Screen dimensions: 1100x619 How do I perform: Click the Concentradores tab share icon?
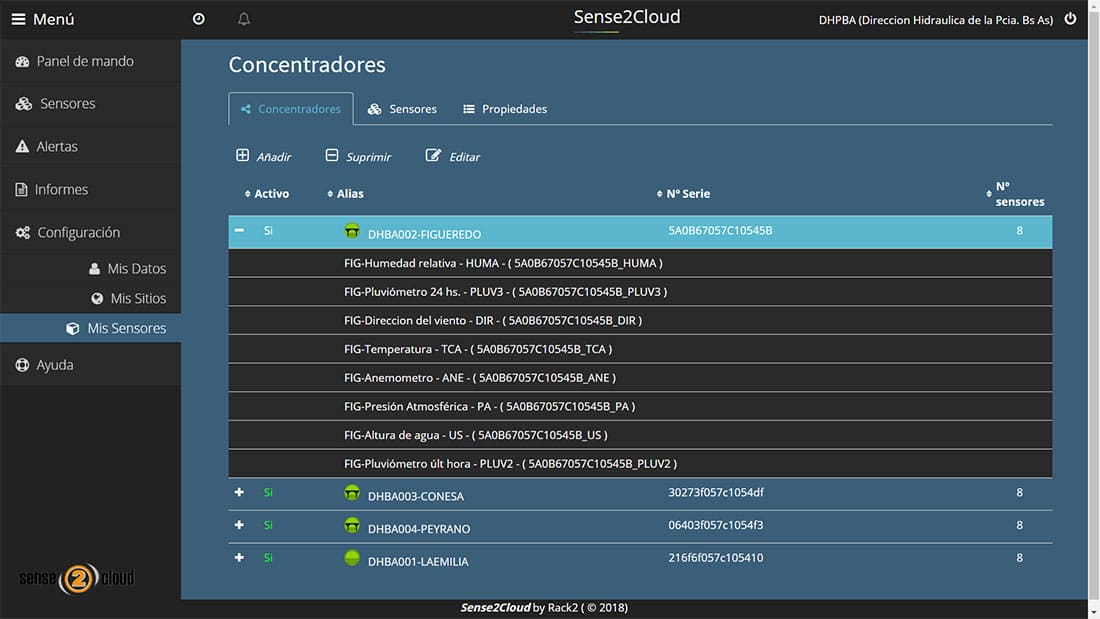[x=246, y=109]
